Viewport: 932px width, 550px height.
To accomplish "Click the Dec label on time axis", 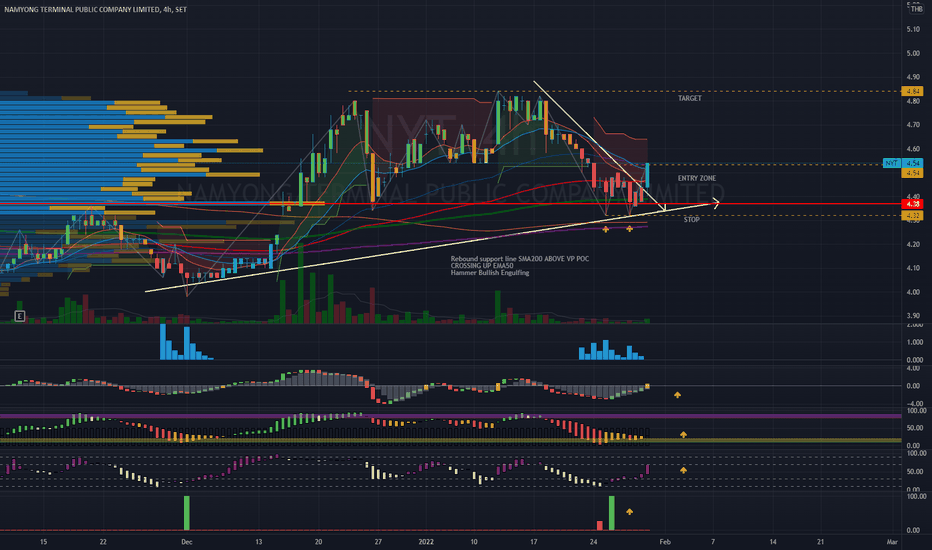I will click(187, 542).
